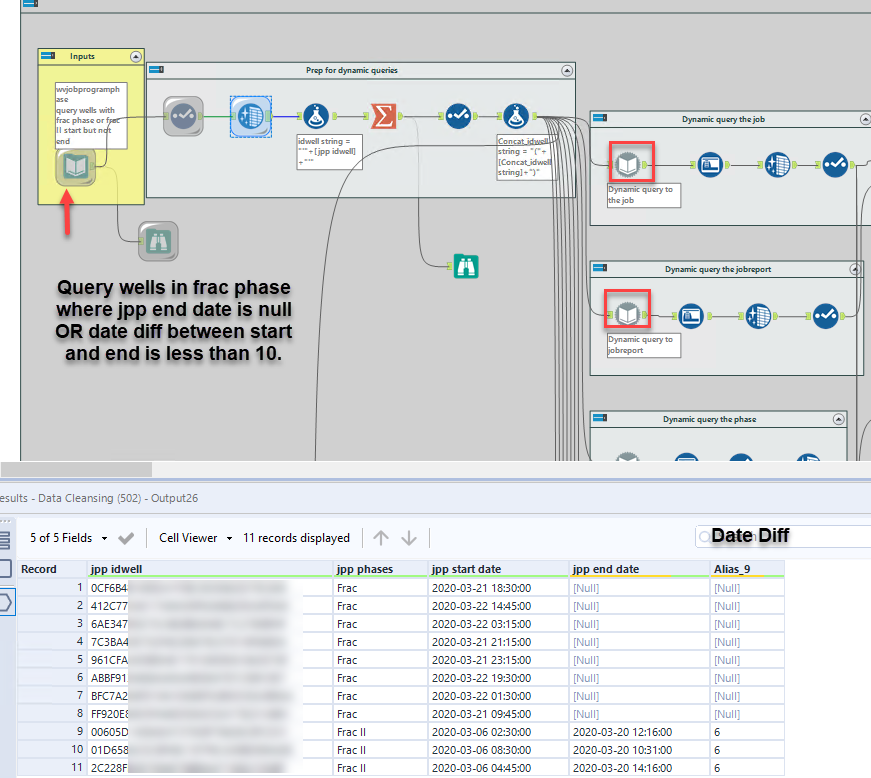The image size is (871, 778).
Task: Click the 'idwell string =' formula annotation
Action: (x=329, y=152)
